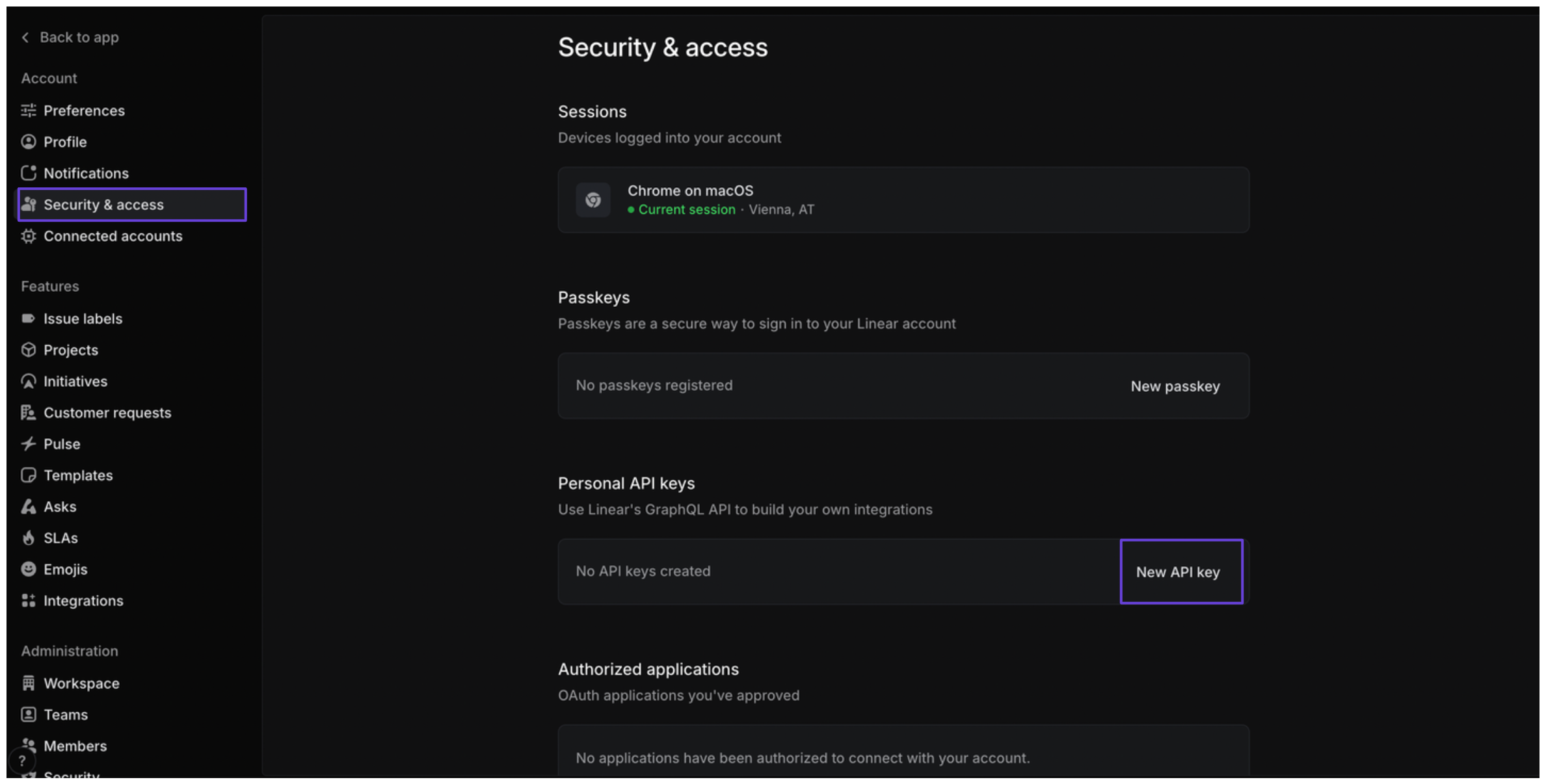Select the Chrome on macOS session row
This screenshot has width=1546, height=784.
point(903,200)
